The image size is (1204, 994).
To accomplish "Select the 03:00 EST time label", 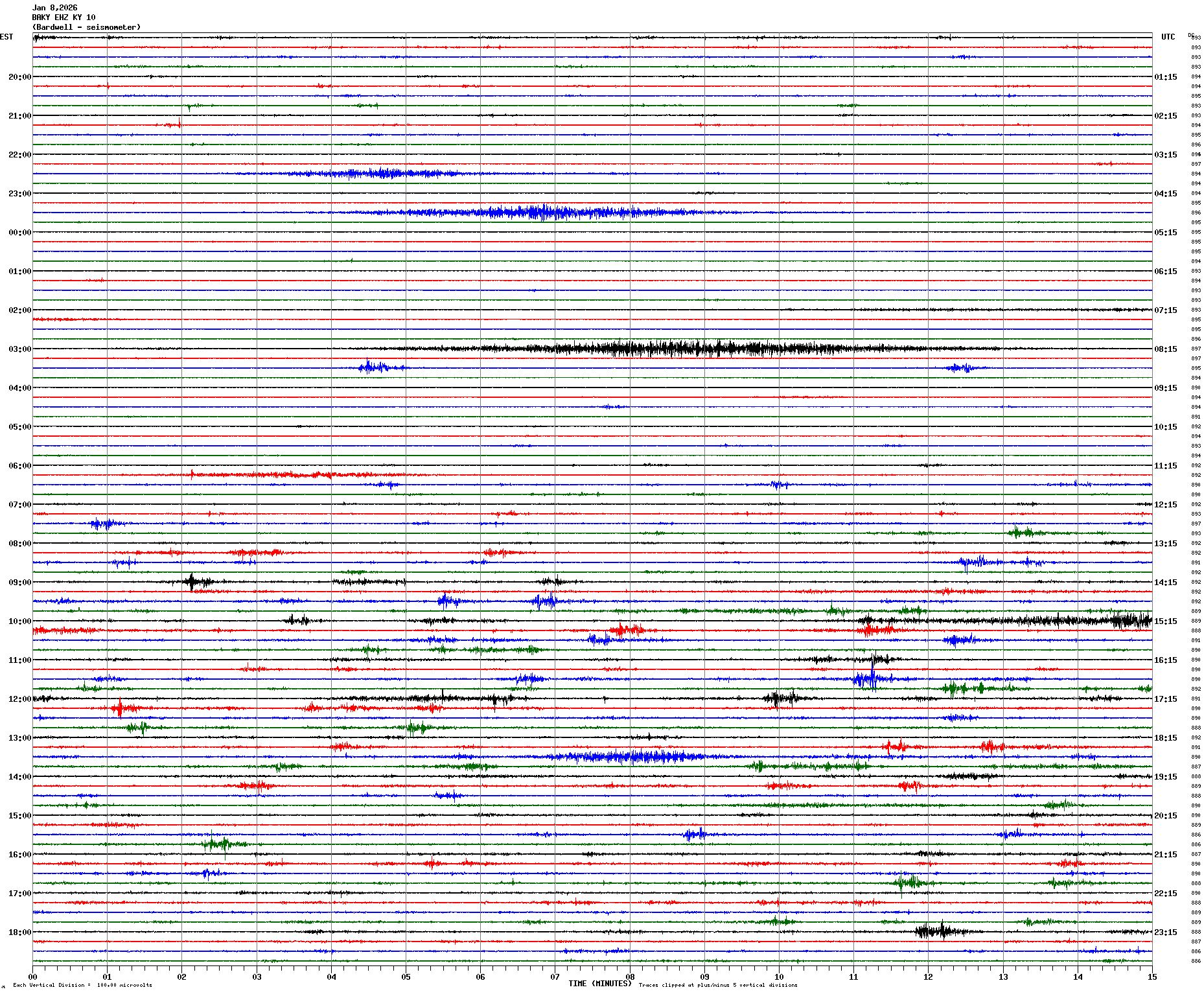I will pos(19,349).
